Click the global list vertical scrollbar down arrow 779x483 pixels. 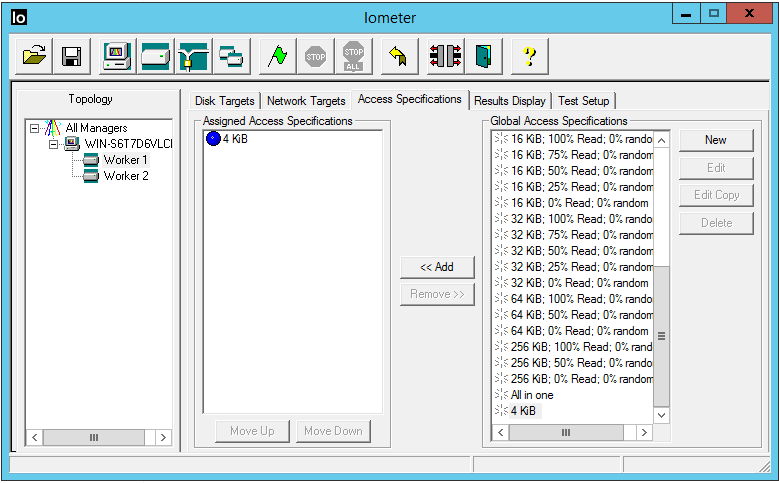coord(661,415)
